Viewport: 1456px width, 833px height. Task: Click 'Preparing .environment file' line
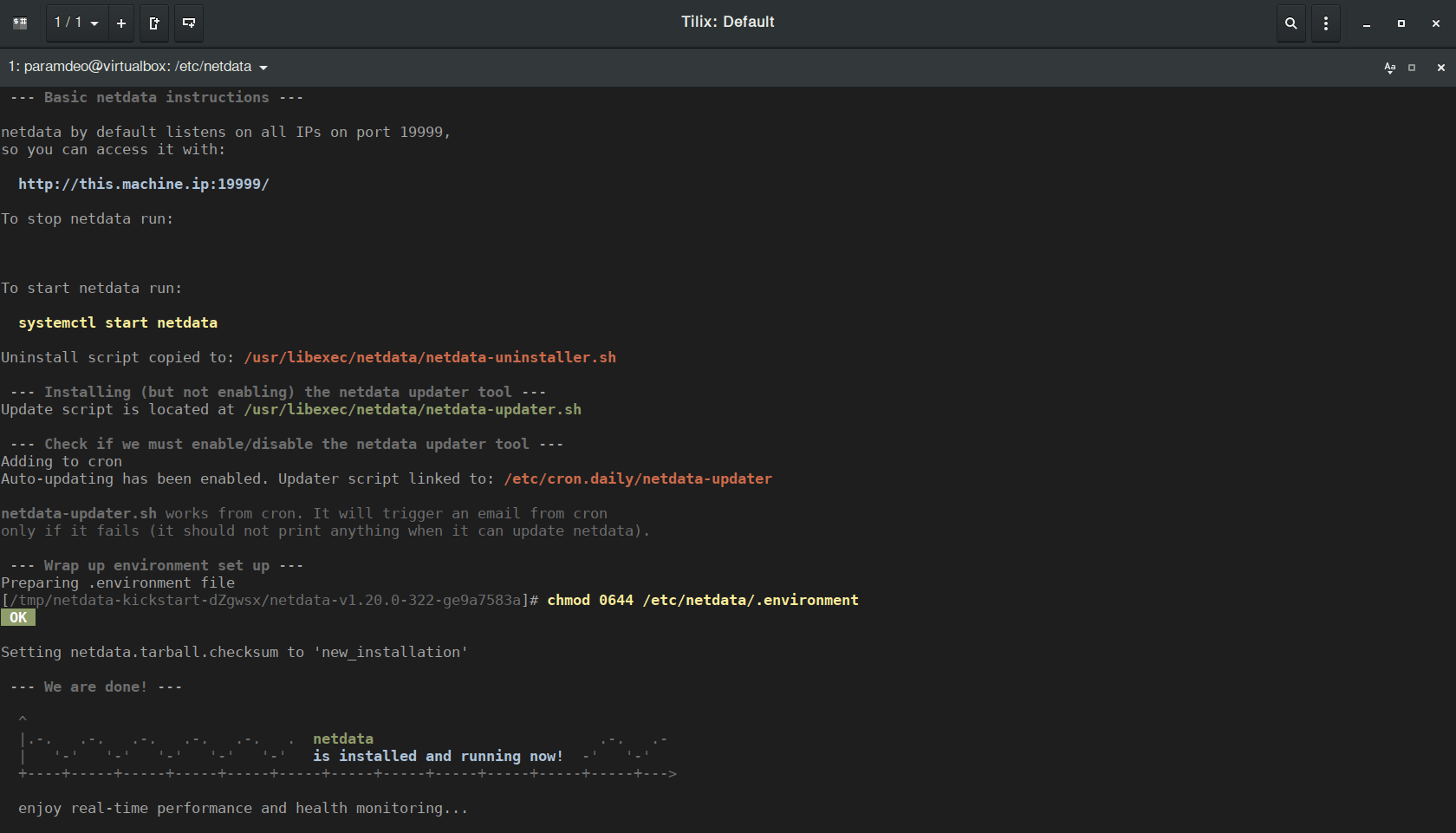(118, 582)
